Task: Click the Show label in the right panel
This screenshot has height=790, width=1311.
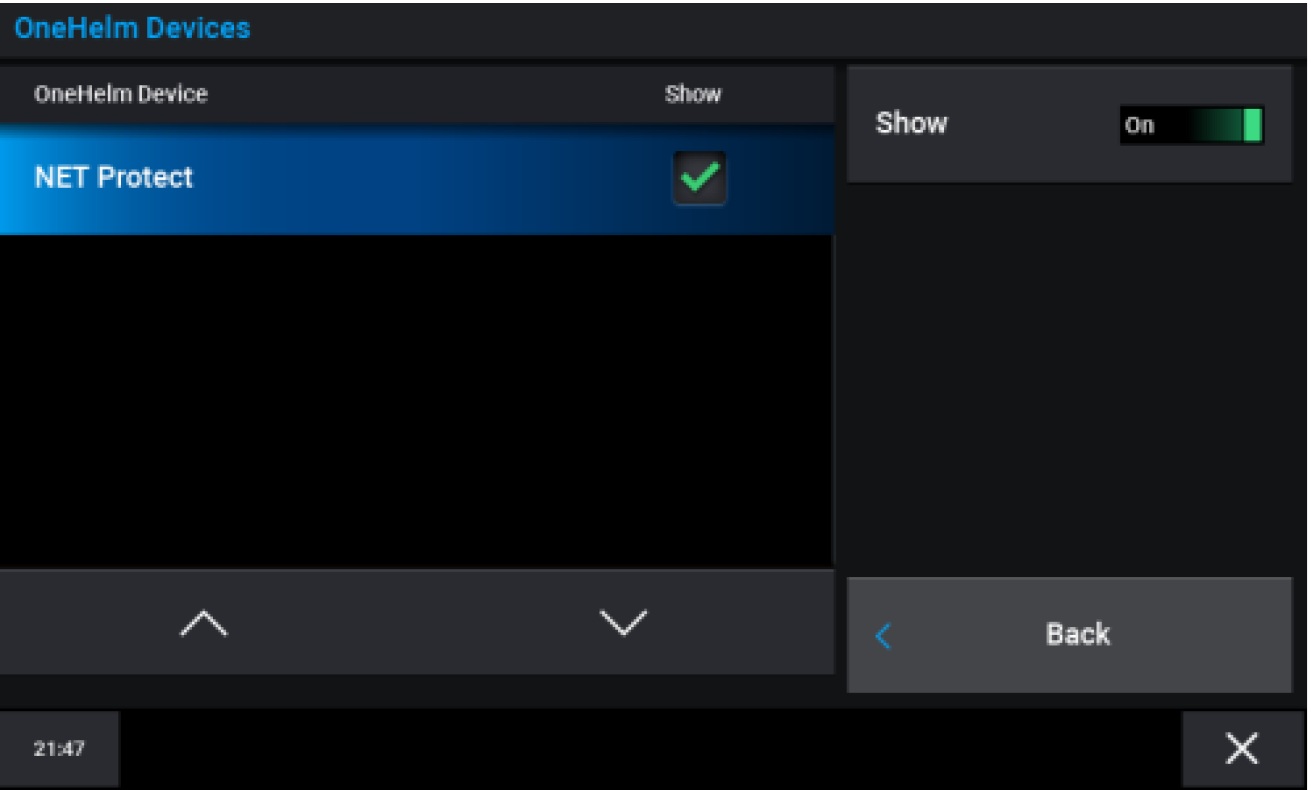Action: coord(911,124)
